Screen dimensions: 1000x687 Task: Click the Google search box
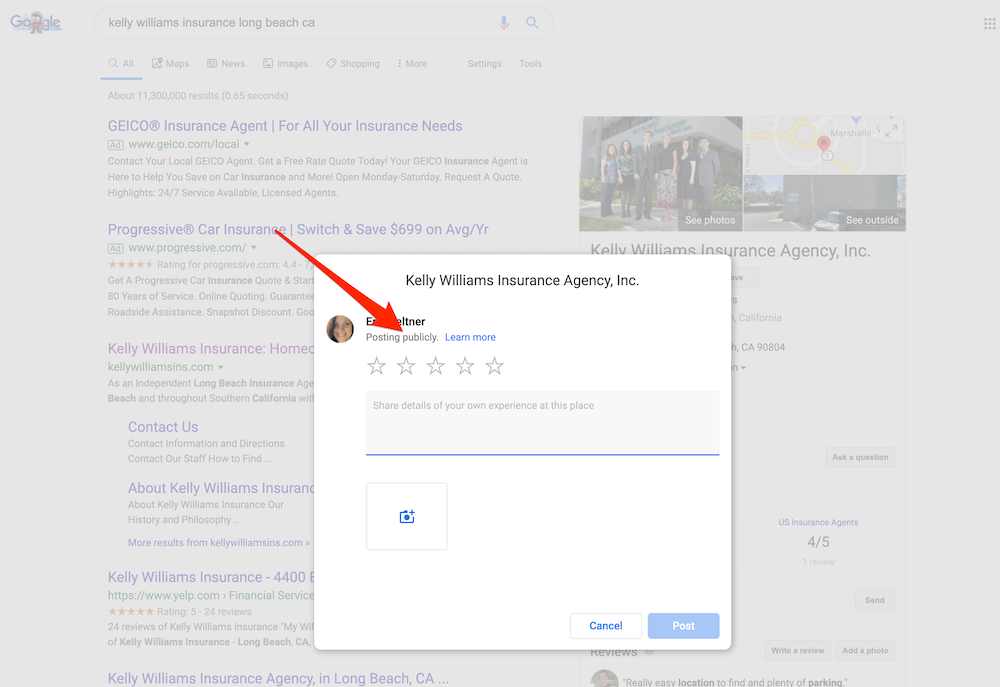coord(323,23)
